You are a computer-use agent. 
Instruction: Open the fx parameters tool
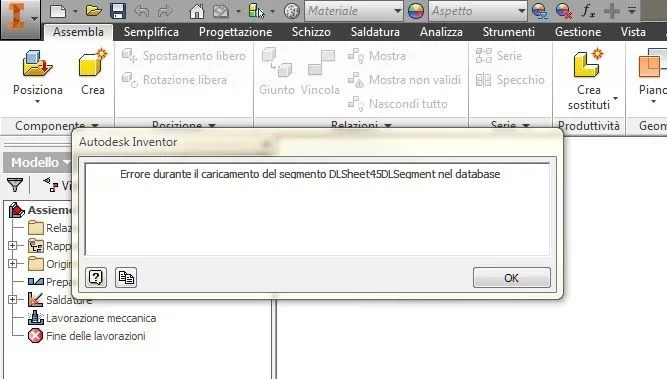588,11
